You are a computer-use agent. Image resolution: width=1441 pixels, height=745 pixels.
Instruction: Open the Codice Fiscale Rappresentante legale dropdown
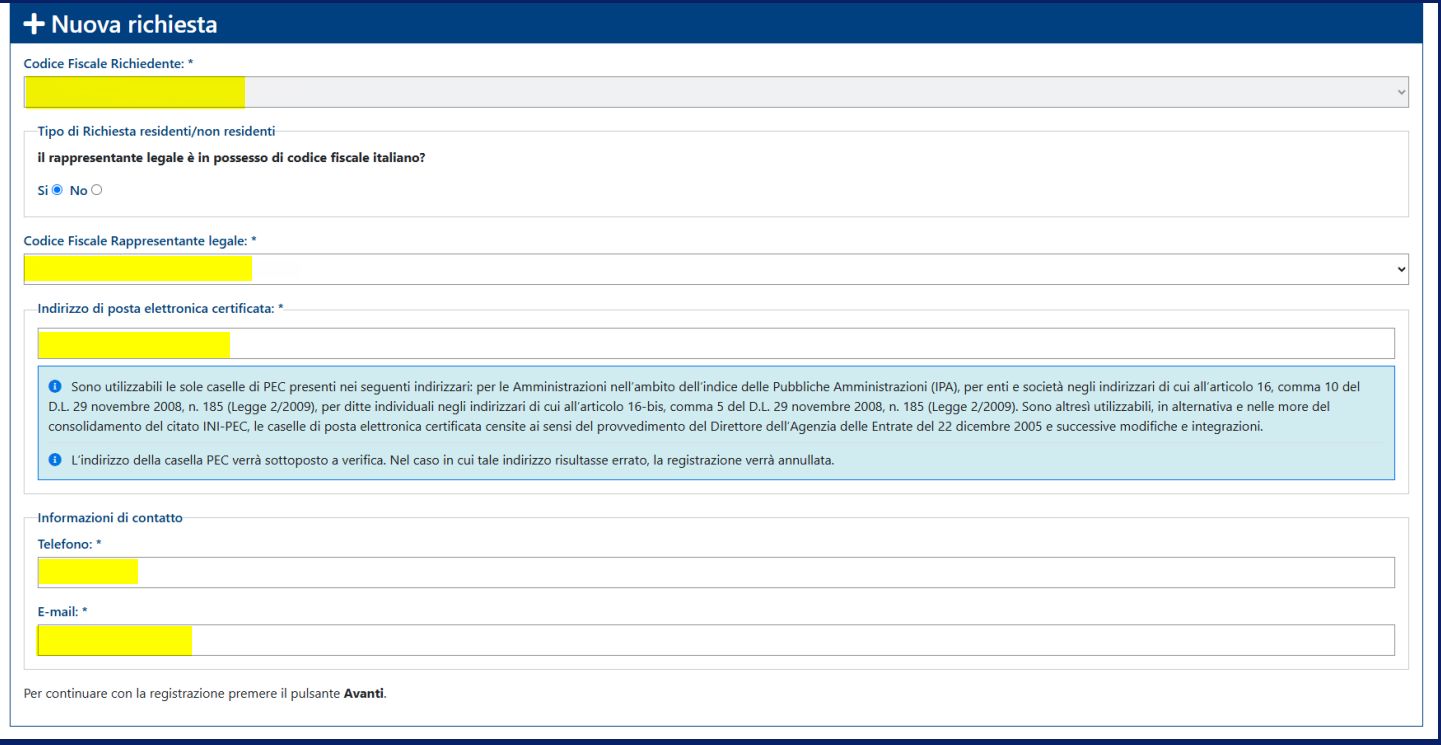point(716,269)
